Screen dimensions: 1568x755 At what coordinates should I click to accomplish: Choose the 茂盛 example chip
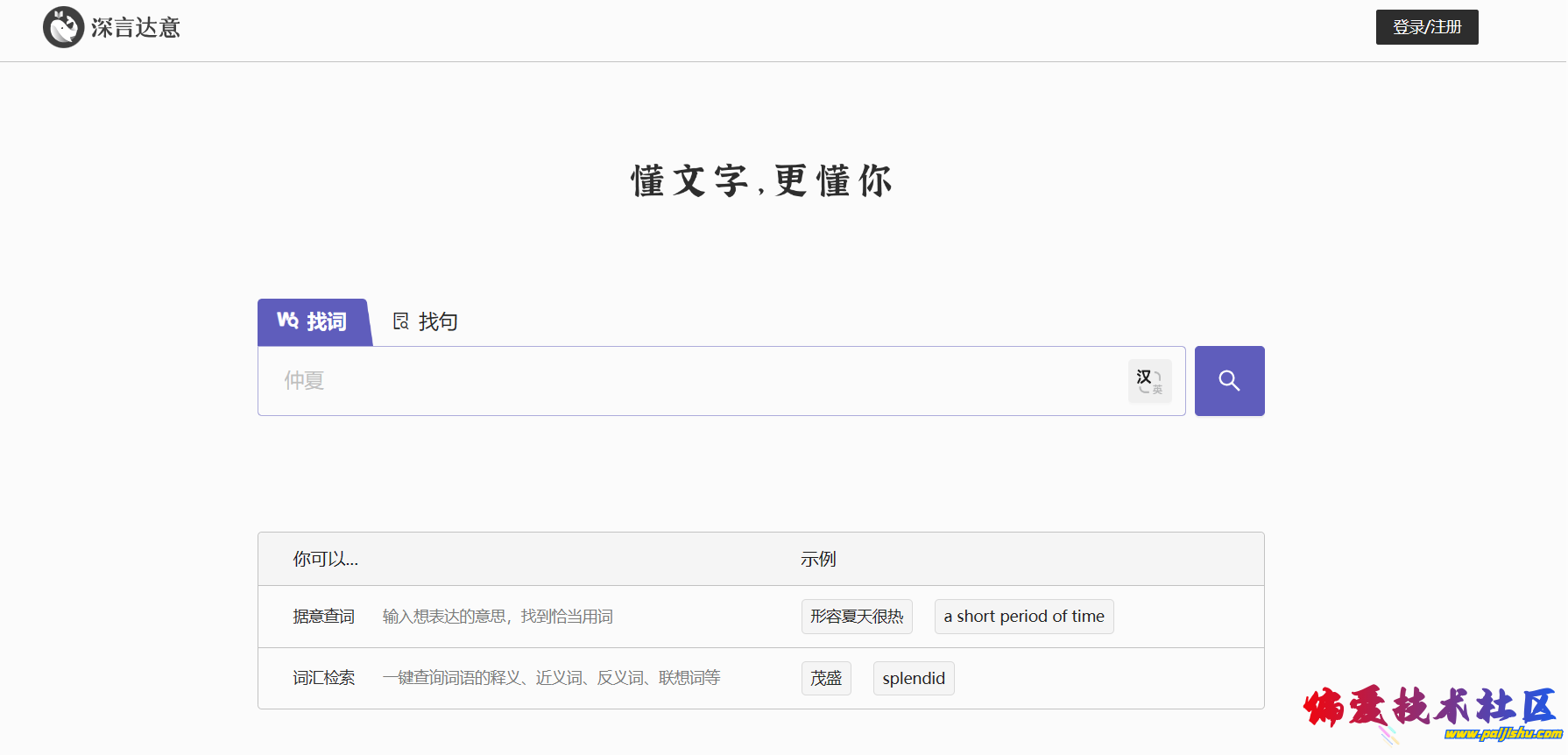825,679
